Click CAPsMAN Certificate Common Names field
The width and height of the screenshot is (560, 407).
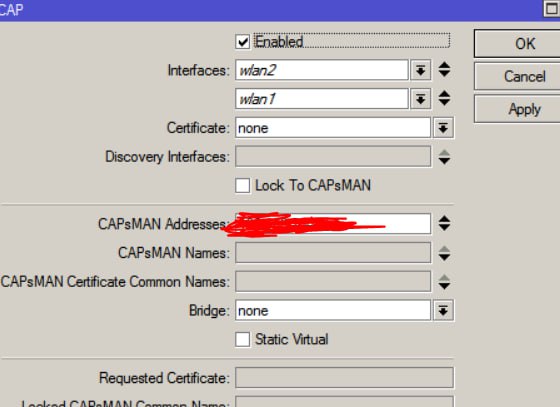(333, 281)
